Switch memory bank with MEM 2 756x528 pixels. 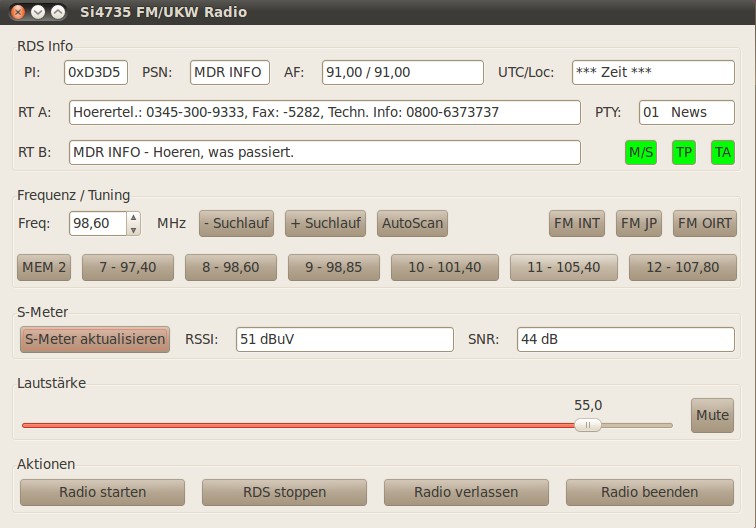coord(43,267)
